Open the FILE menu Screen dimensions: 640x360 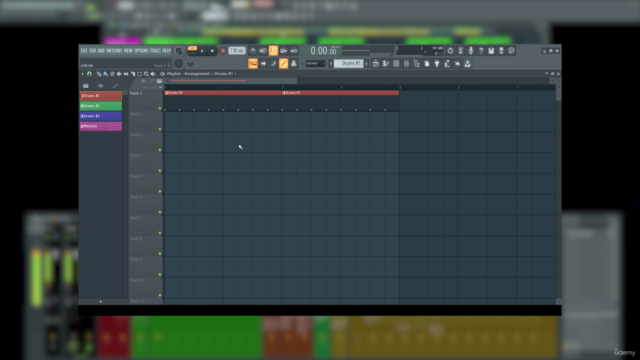pyautogui.click(x=84, y=51)
